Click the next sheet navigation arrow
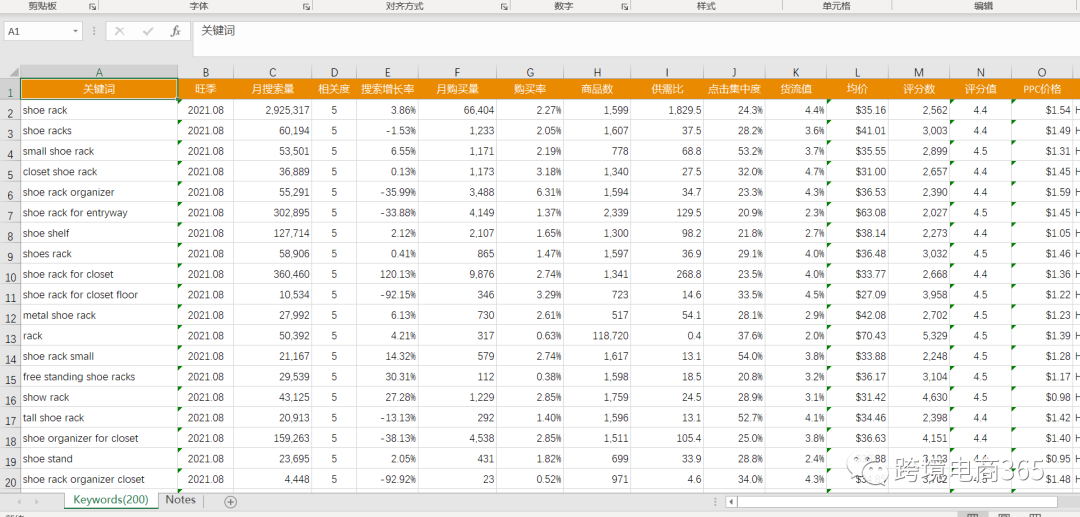The image size is (1080, 517). (37, 501)
